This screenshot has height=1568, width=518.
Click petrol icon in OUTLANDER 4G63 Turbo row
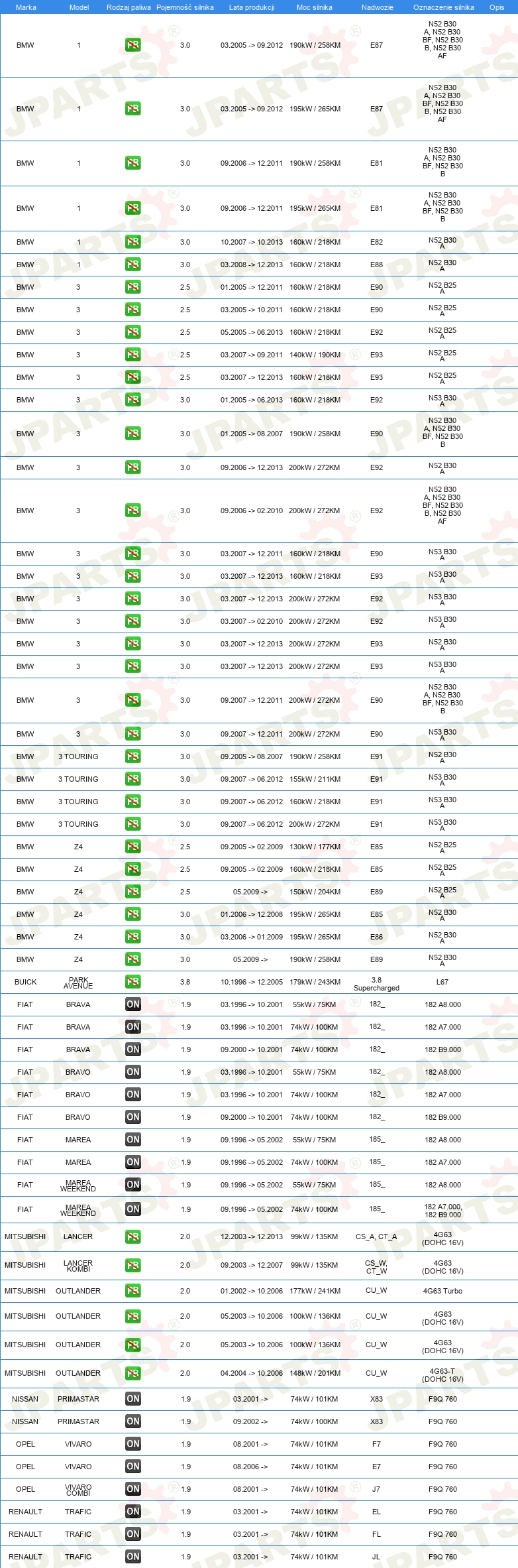point(132,1291)
